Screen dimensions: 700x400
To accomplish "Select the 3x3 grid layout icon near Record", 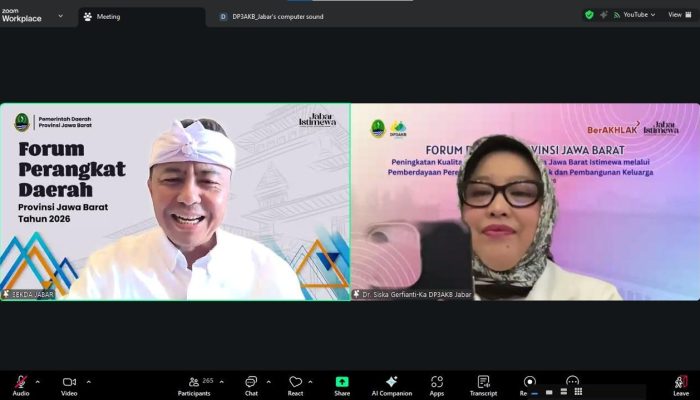I will coord(578,392).
